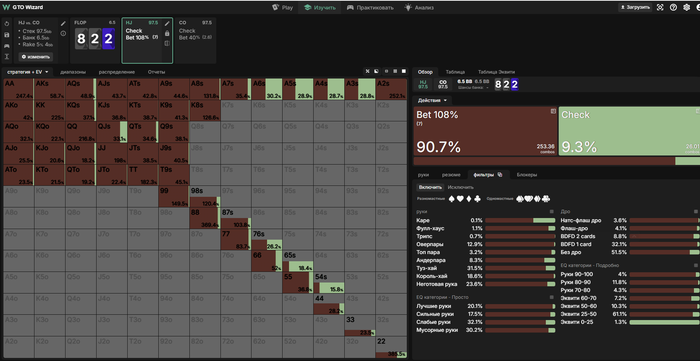Click the Bet 108% action card
The height and width of the screenshot is (361, 700).
[485, 131]
